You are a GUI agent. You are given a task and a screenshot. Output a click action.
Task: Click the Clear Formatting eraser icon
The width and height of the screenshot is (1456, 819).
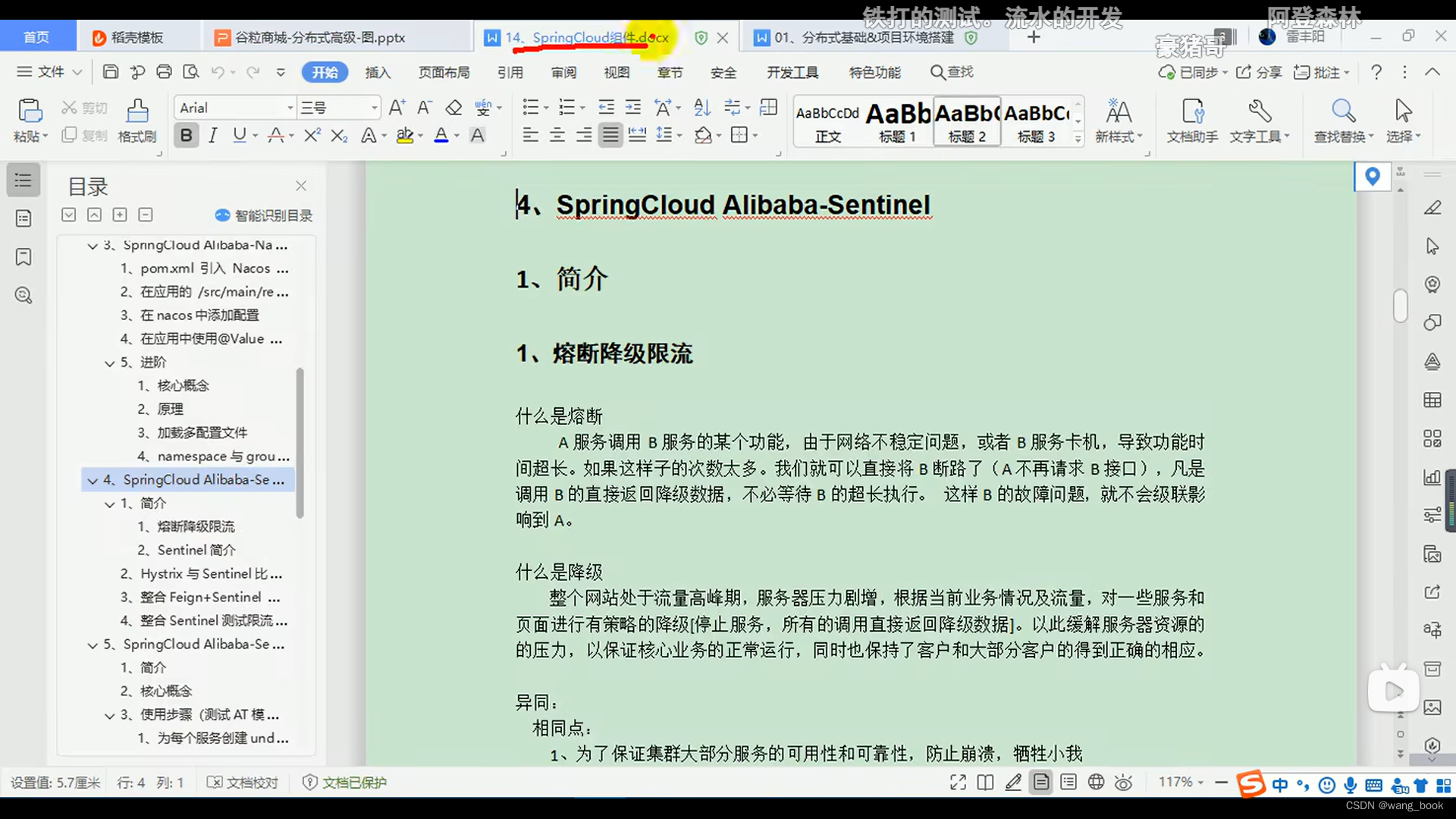coord(453,108)
